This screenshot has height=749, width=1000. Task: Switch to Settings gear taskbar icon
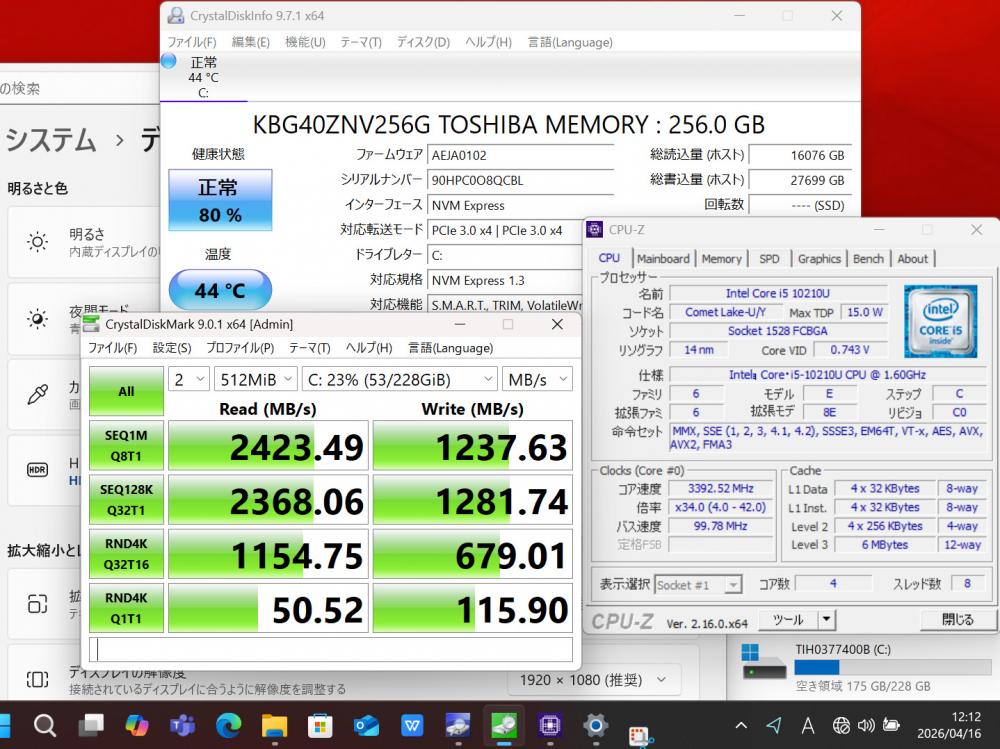tap(596, 725)
